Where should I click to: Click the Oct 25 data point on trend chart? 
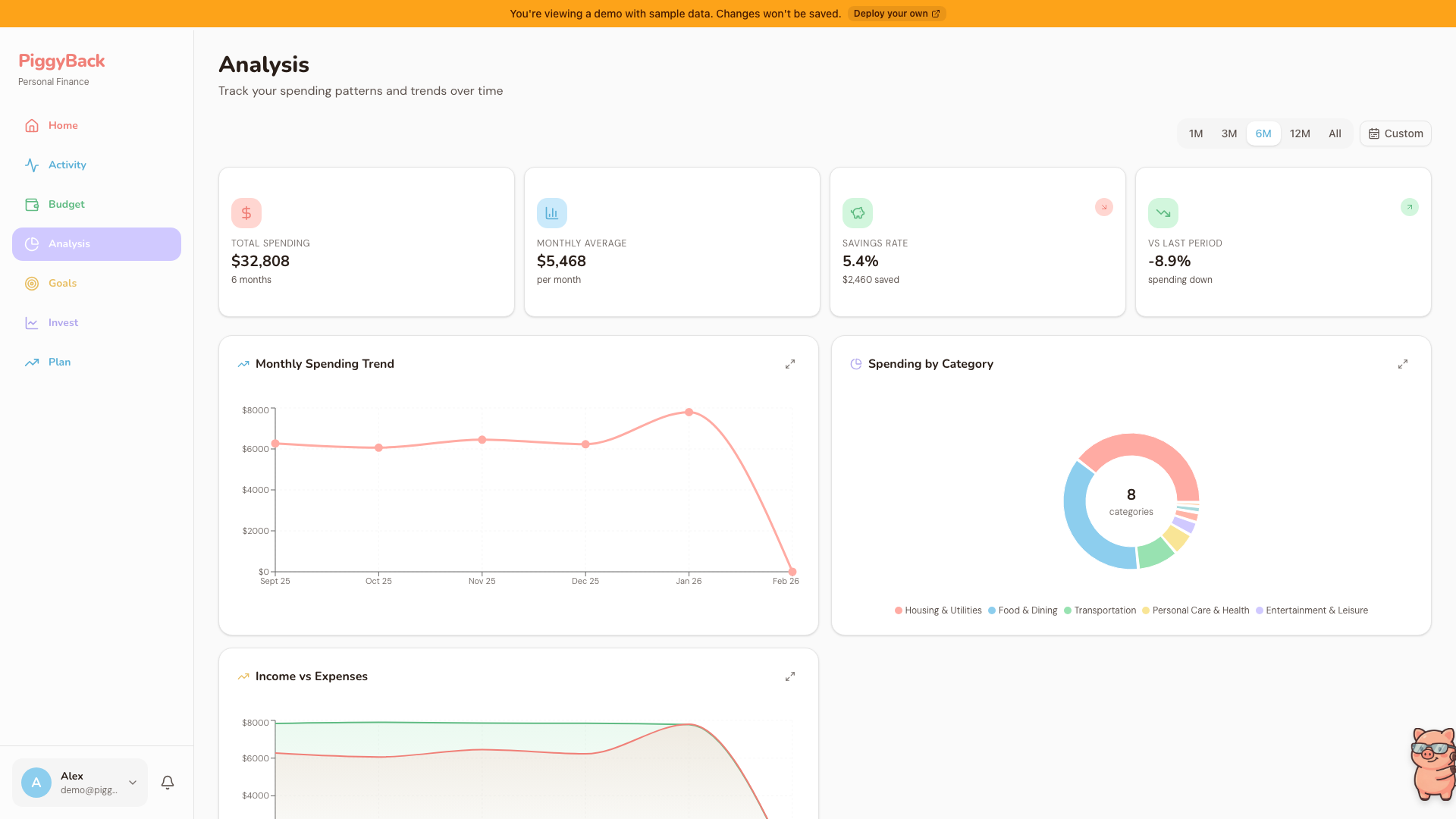click(x=379, y=448)
